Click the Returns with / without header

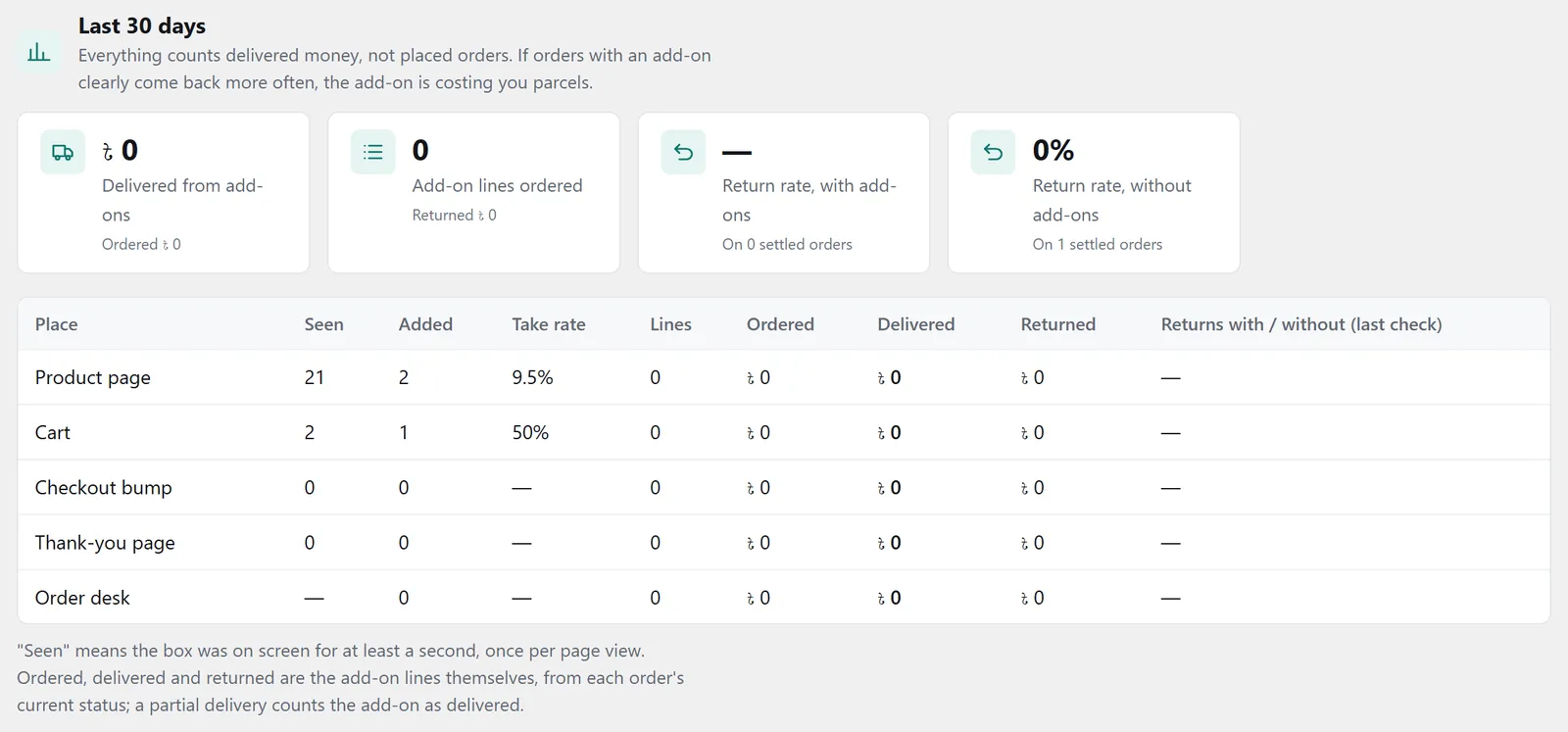[x=1301, y=324]
